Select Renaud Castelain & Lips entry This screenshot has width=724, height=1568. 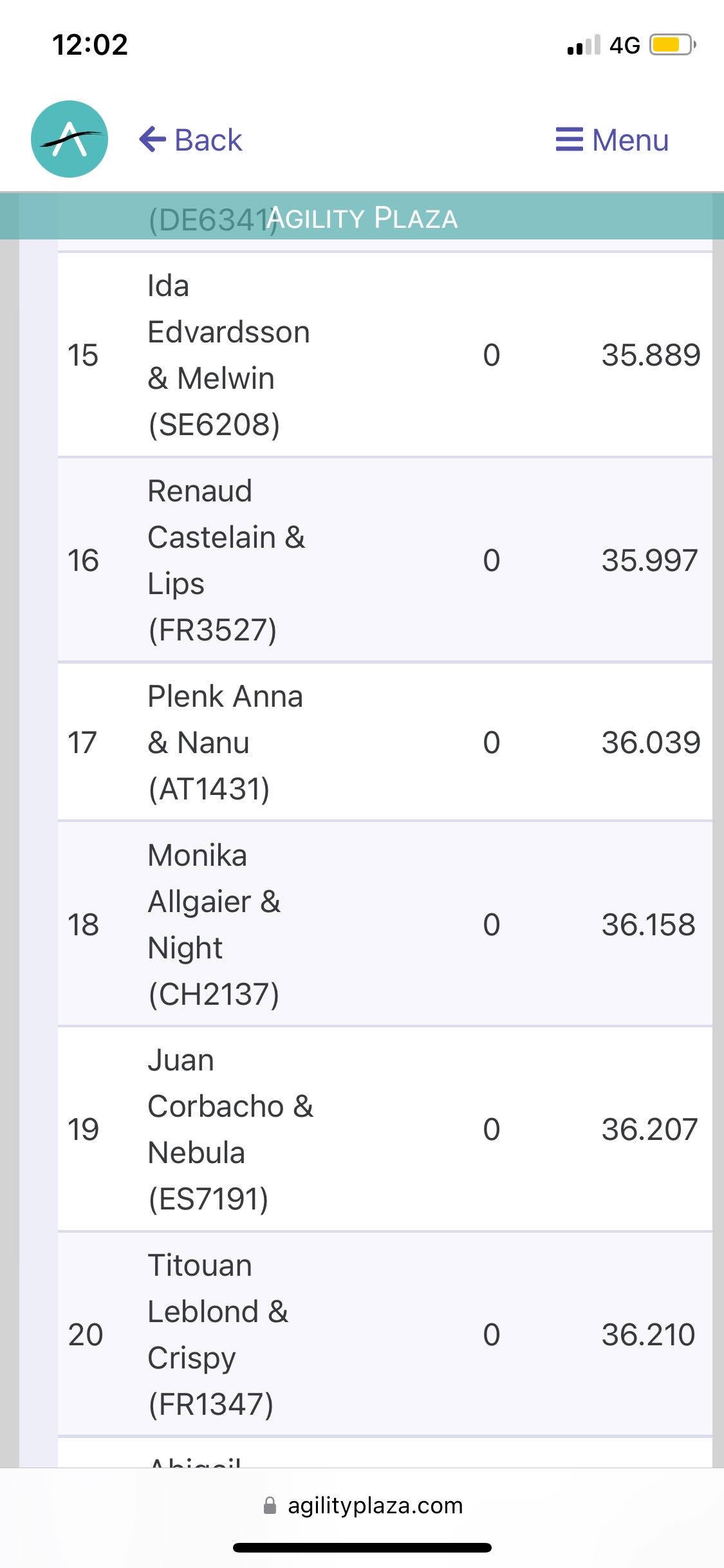226,560
